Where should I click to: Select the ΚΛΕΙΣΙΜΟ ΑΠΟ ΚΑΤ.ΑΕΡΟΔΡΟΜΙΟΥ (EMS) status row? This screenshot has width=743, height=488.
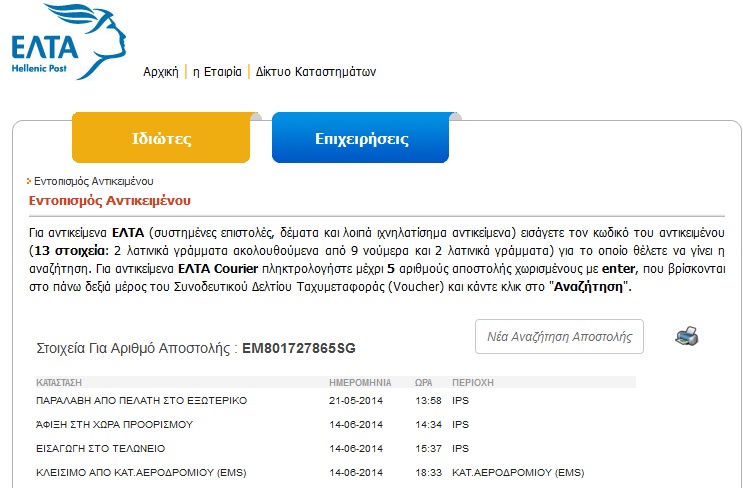pyautogui.click(x=140, y=472)
